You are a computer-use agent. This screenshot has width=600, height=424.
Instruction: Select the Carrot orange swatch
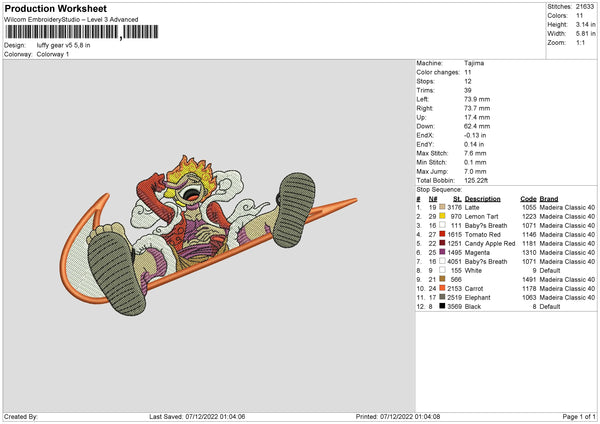point(442,288)
